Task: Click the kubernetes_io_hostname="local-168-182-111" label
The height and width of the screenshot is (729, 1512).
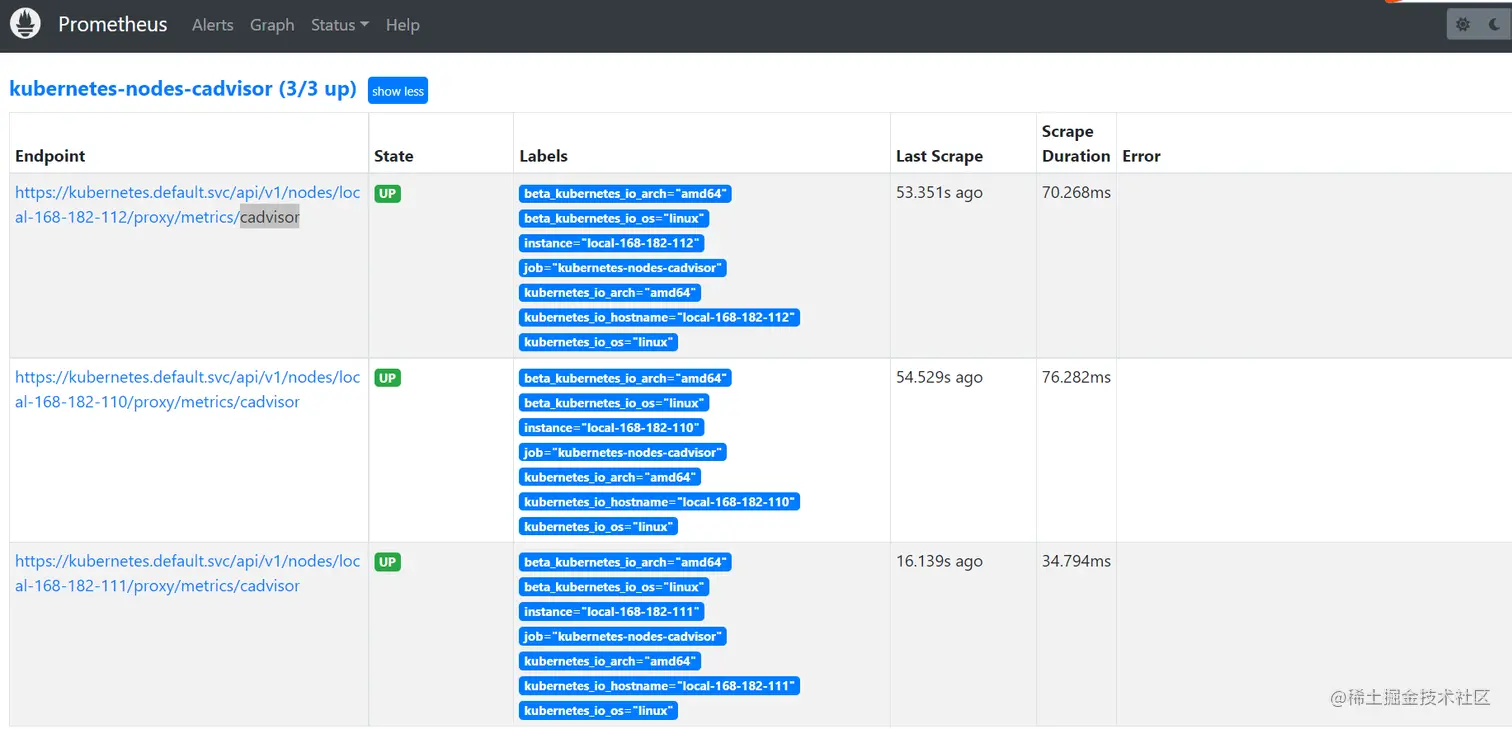Action: point(659,685)
